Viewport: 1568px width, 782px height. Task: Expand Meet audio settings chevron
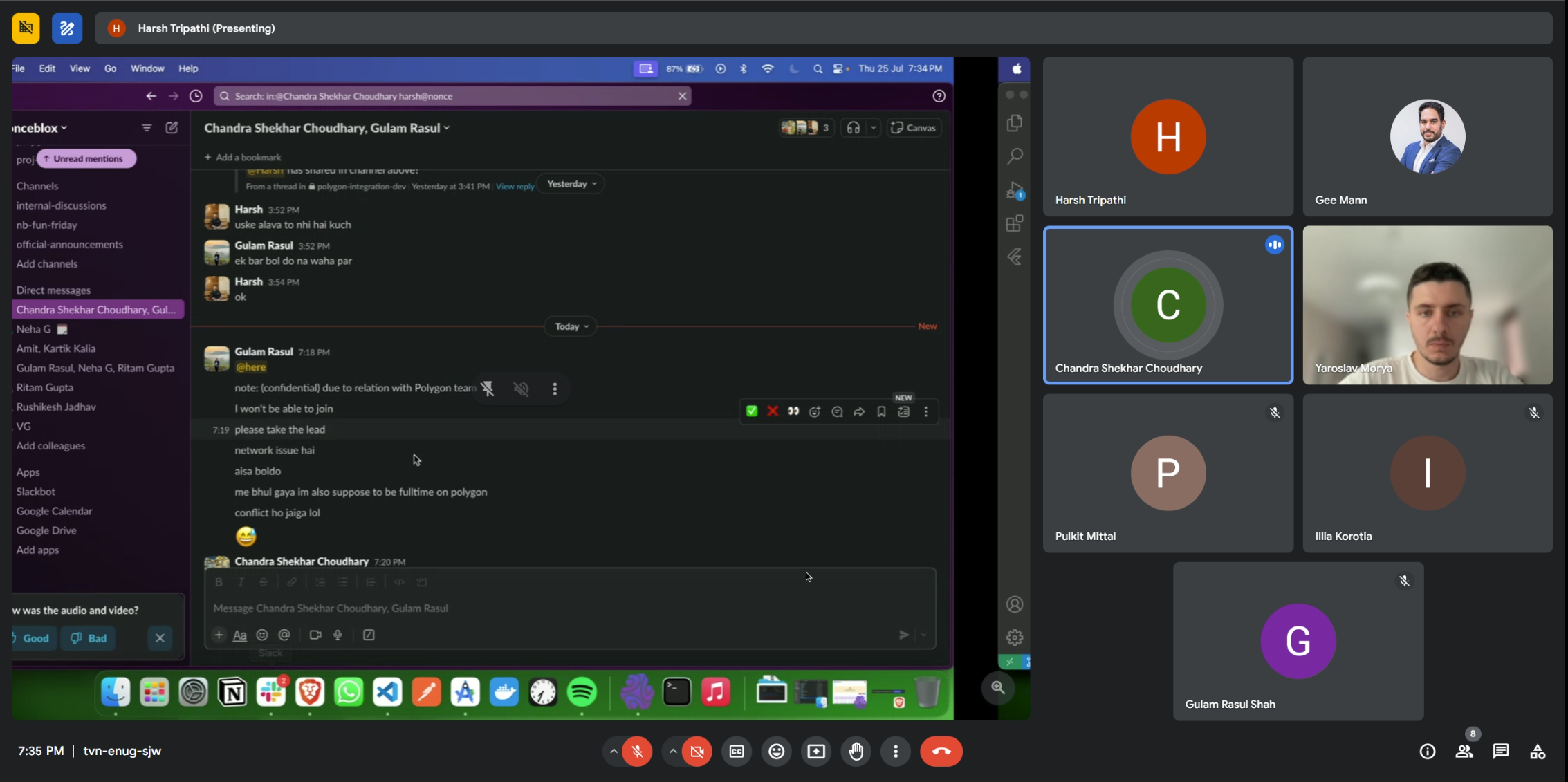613,751
